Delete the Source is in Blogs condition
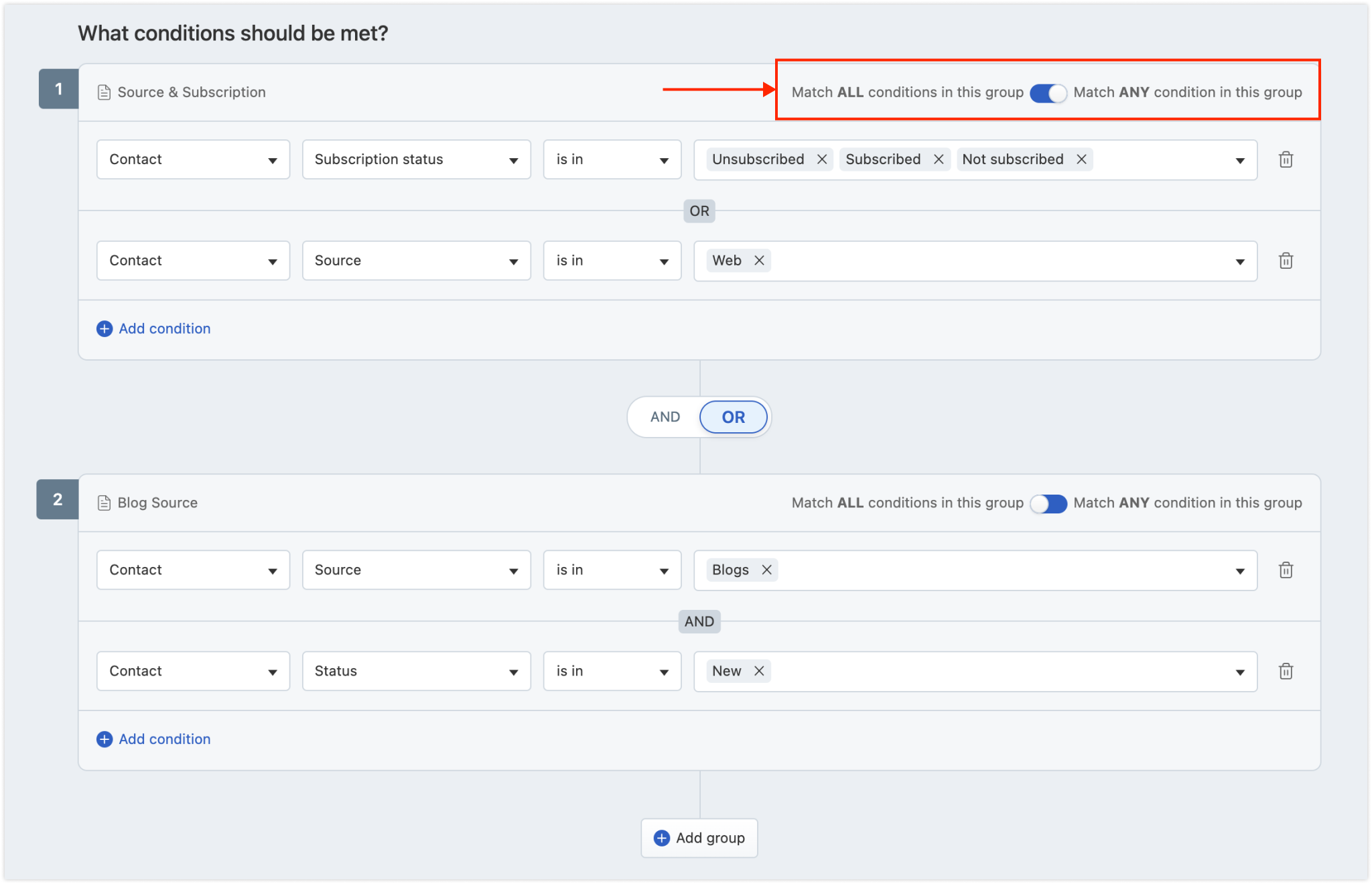This screenshot has height=884, width=1372. point(1286,570)
